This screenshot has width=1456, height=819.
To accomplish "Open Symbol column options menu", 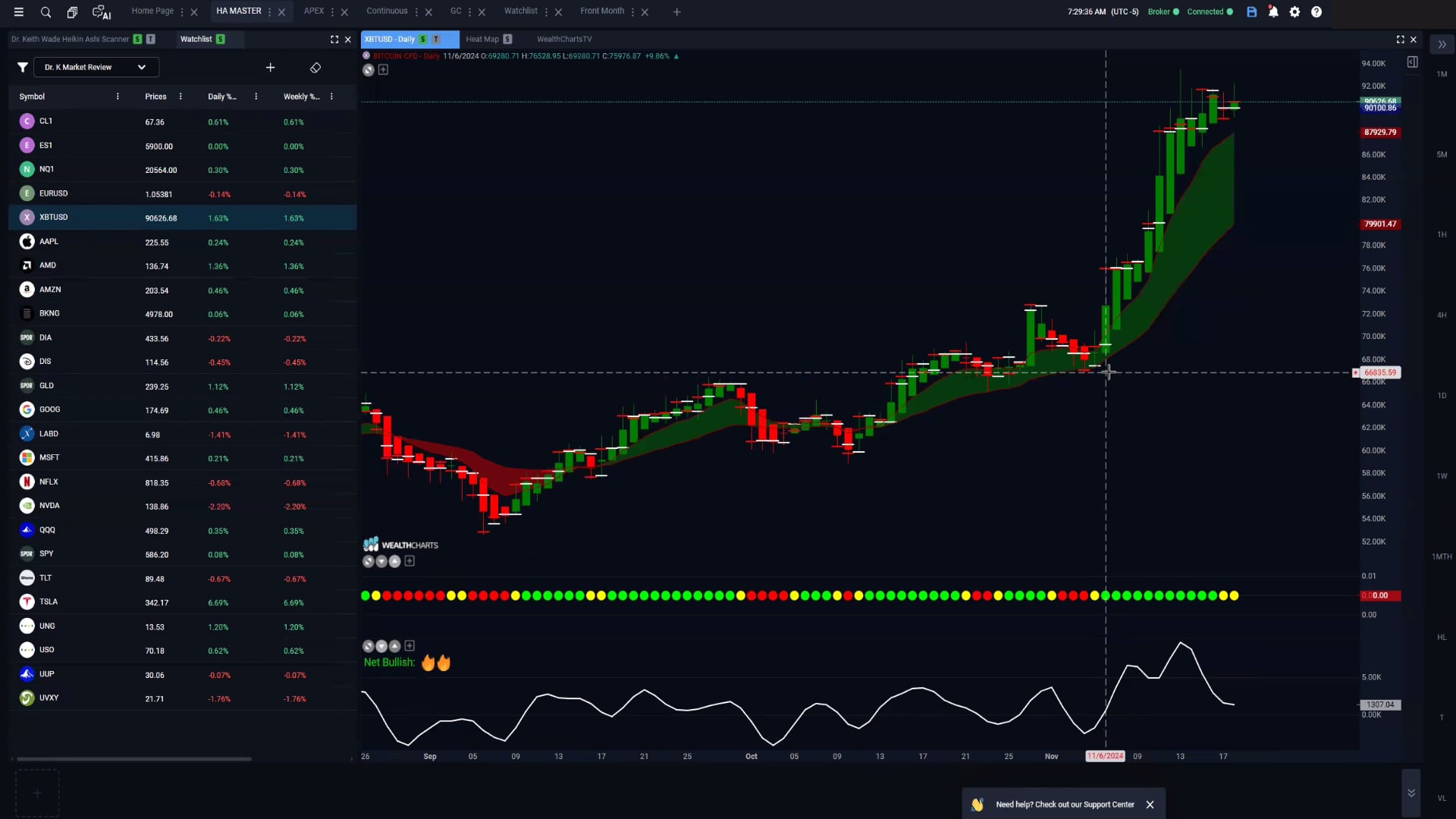I will (118, 96).
